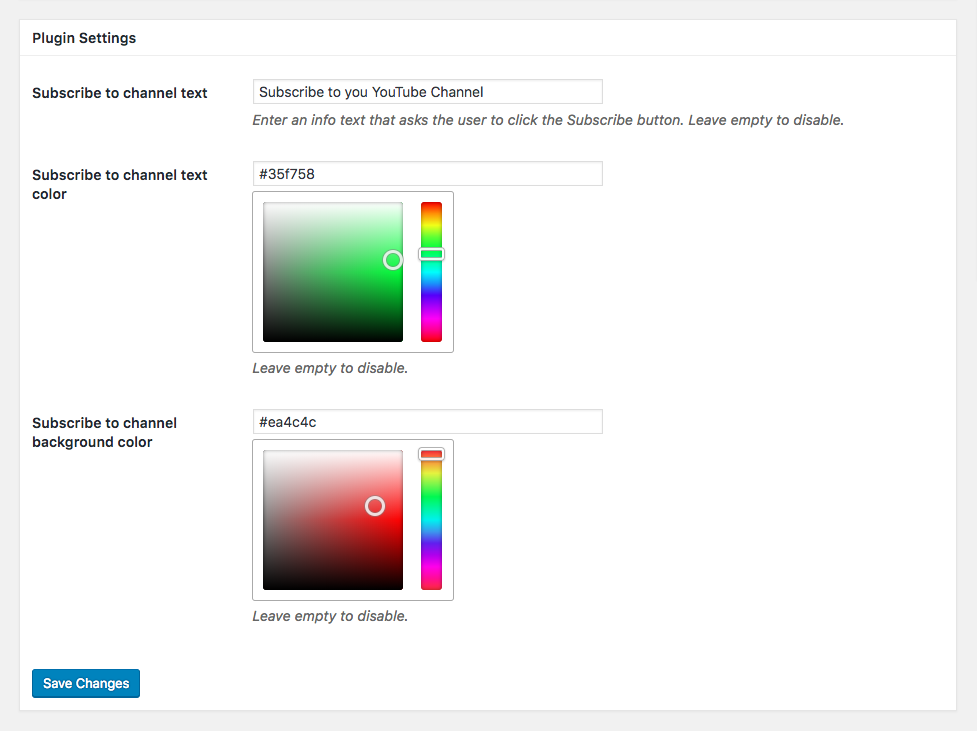Screen dimensions: 977x731
Task: Click the #ea4c4c background color hex field
Action: (x=427, y=422)
